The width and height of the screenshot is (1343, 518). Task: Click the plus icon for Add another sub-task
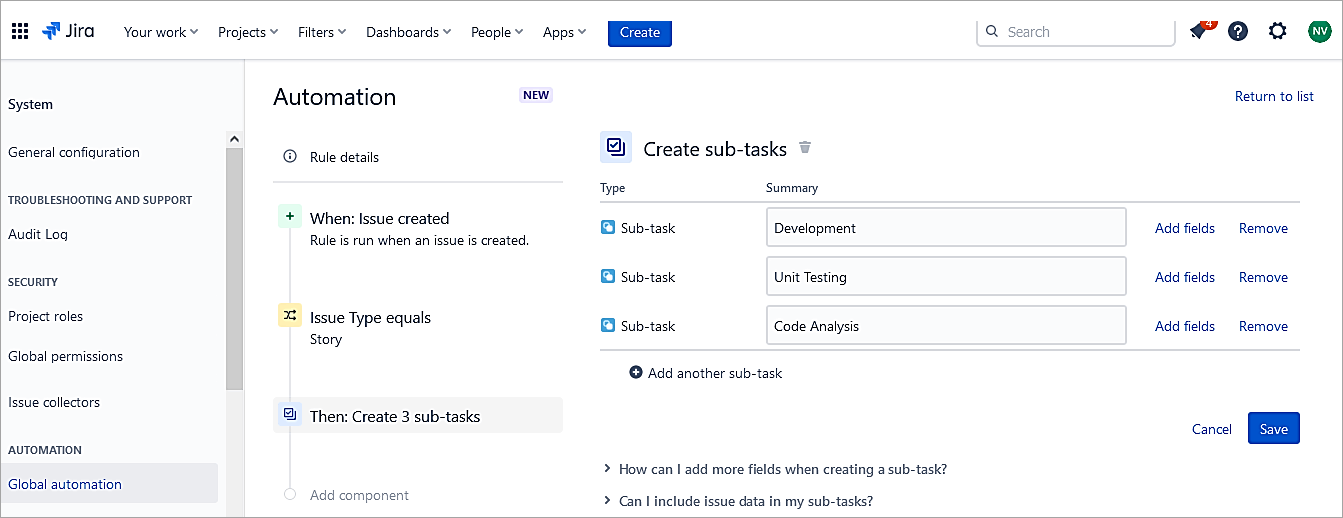pyautogui.click(x=636, y=373)
